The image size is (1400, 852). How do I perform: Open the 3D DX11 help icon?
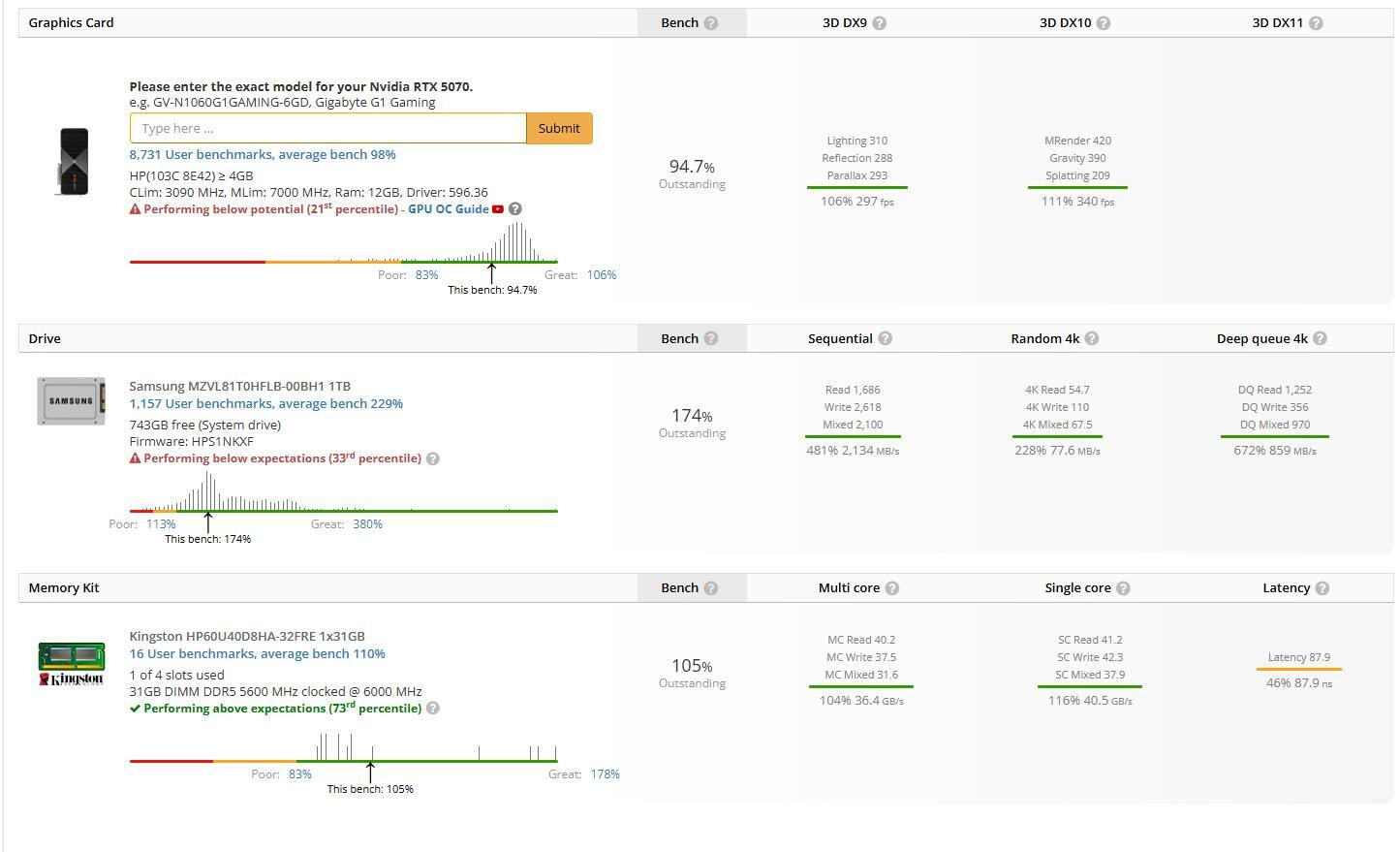coord(1316,23)
